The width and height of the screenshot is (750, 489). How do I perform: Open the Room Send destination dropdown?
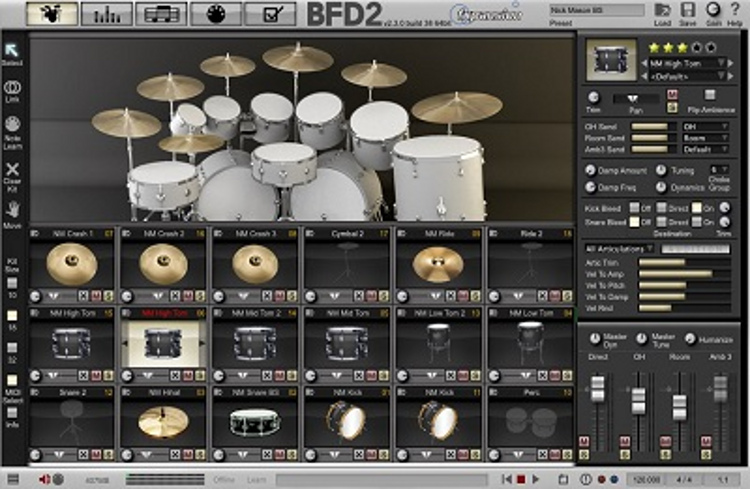(706, 138)
